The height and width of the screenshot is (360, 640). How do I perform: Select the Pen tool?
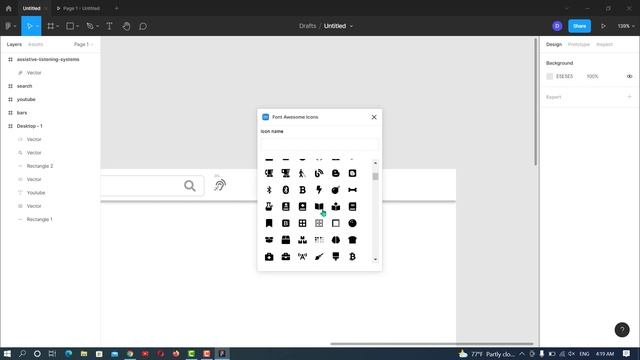click(x=90, y=26)
